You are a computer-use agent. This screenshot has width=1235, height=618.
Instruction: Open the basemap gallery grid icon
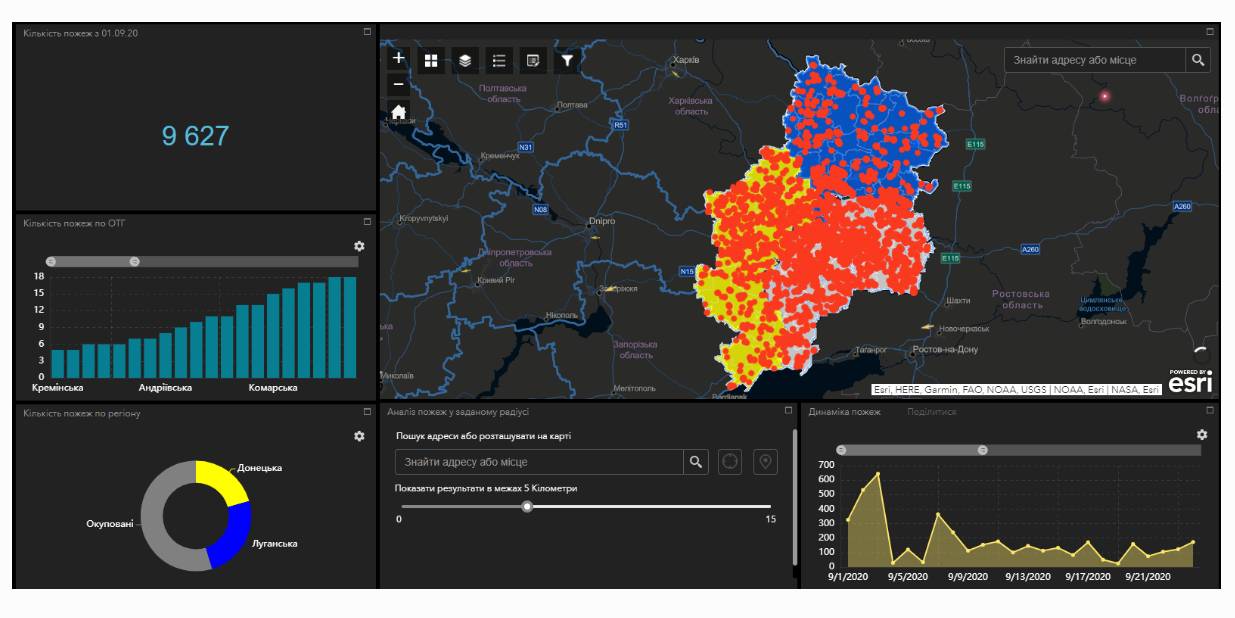[431, 61]
